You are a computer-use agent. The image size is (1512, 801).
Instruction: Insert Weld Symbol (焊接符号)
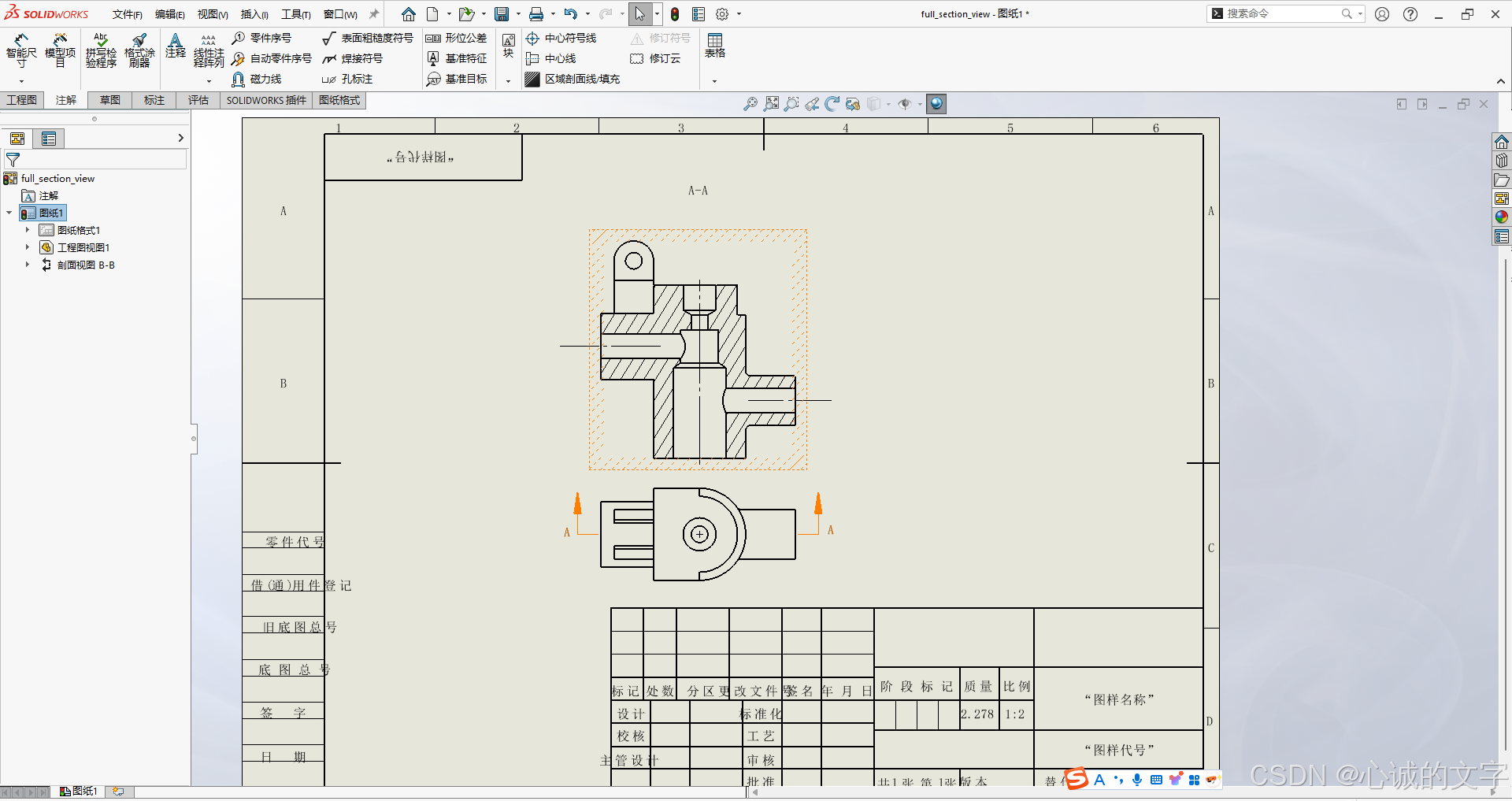pyautogui.click(x=353, y=58)
